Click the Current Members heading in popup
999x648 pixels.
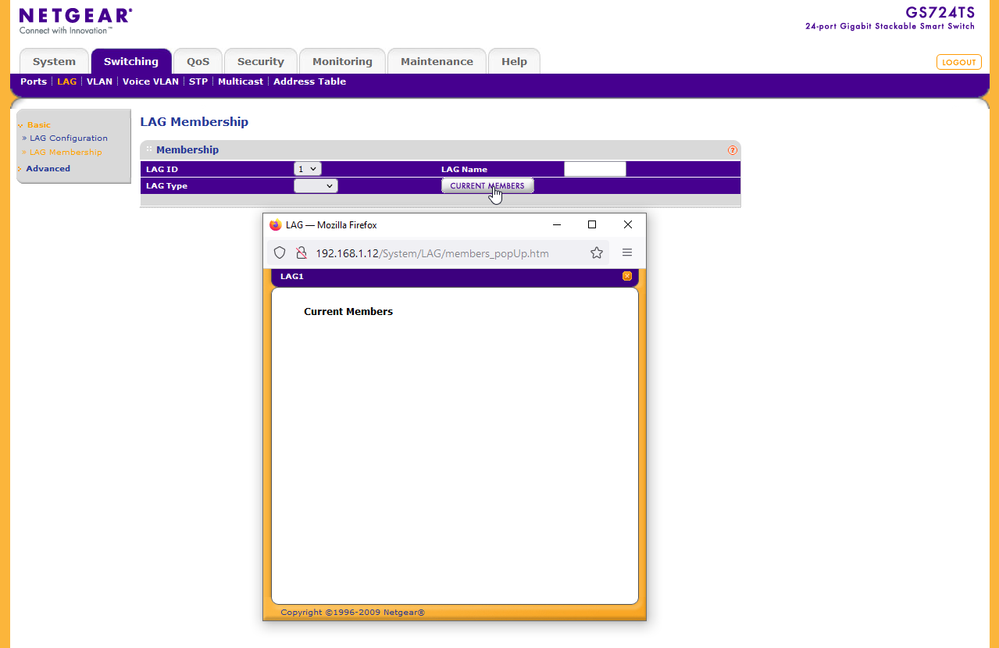[349, 312]
